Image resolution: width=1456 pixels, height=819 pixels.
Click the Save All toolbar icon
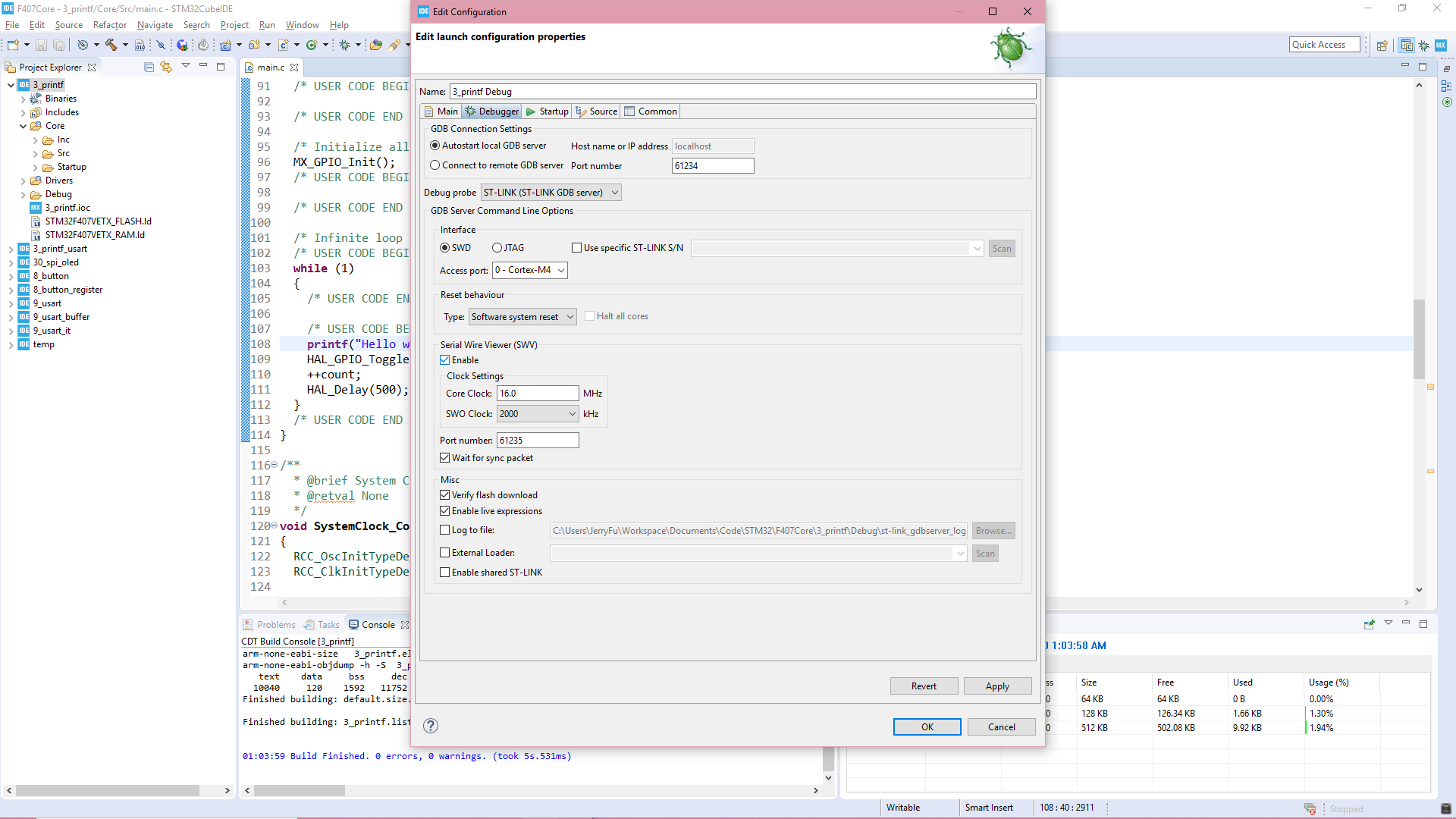59,44
